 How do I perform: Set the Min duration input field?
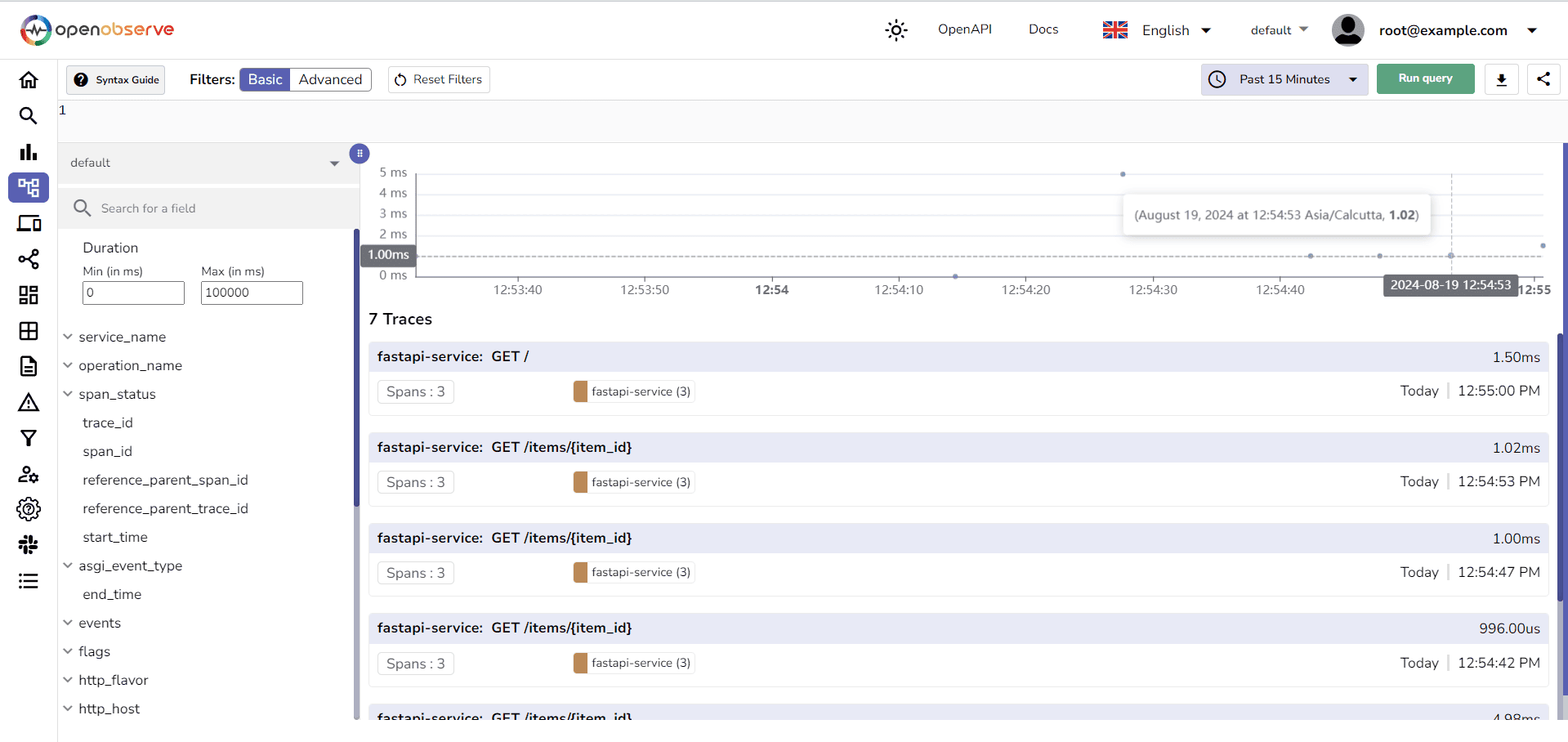pyautogui.click(x=132, y=293)
